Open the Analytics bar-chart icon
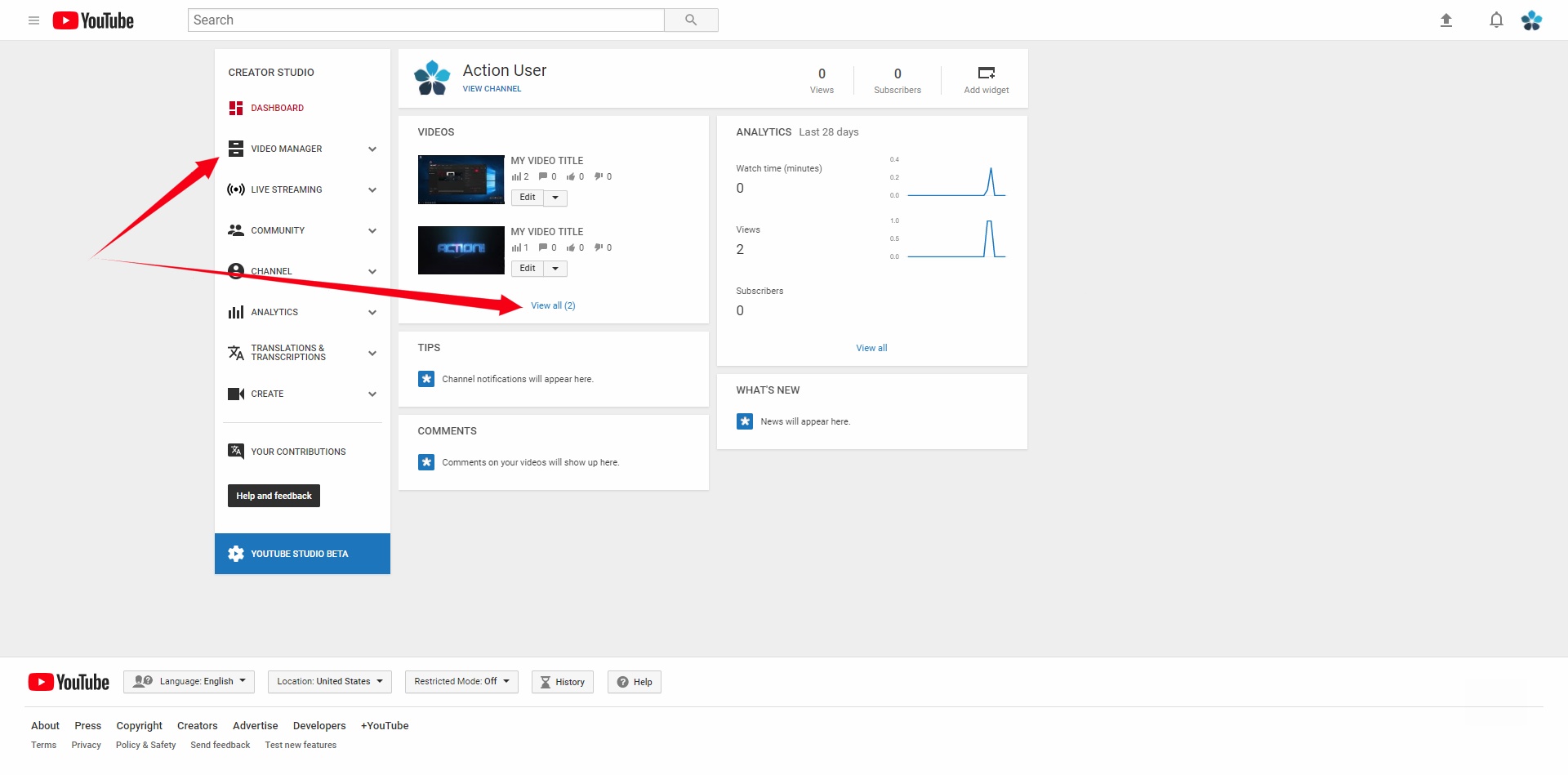The height and width of the screenshot is (775, 1568). point(236,312)
